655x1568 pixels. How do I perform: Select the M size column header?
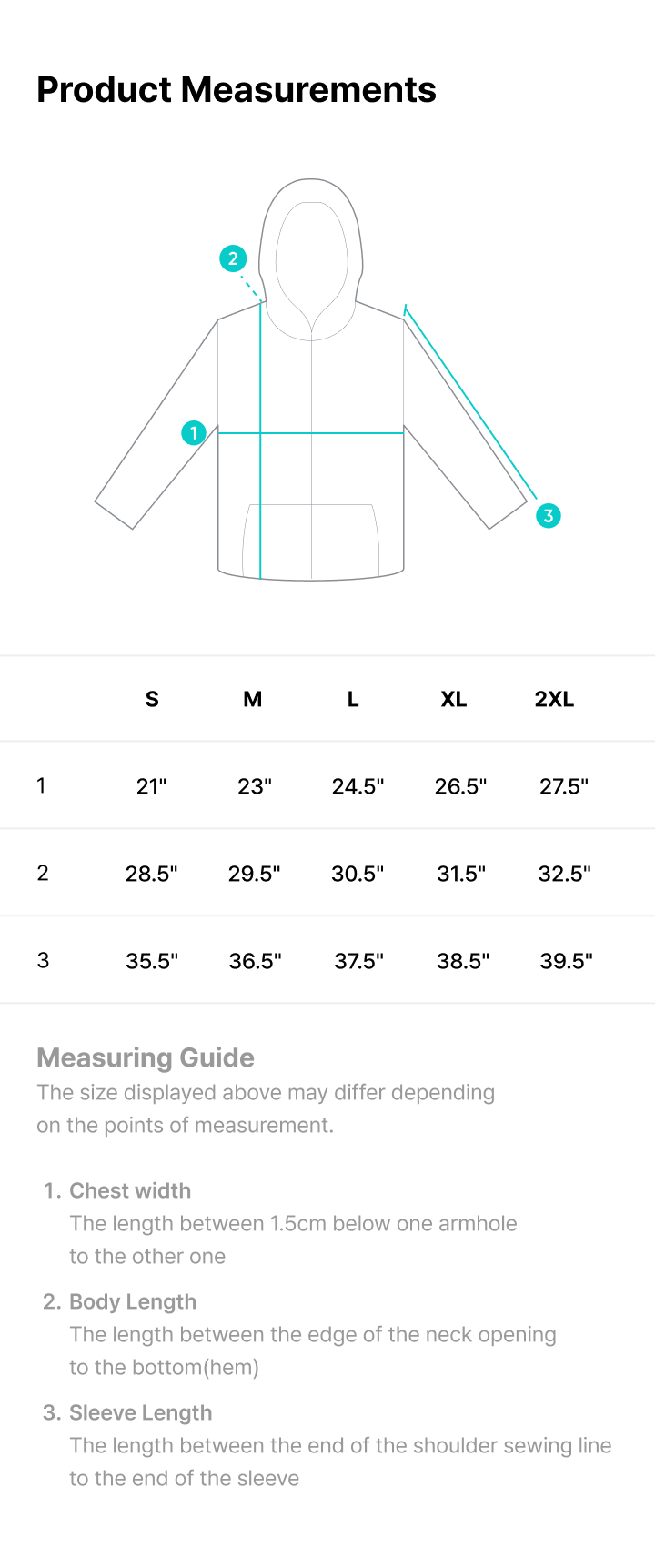[253, 699]
